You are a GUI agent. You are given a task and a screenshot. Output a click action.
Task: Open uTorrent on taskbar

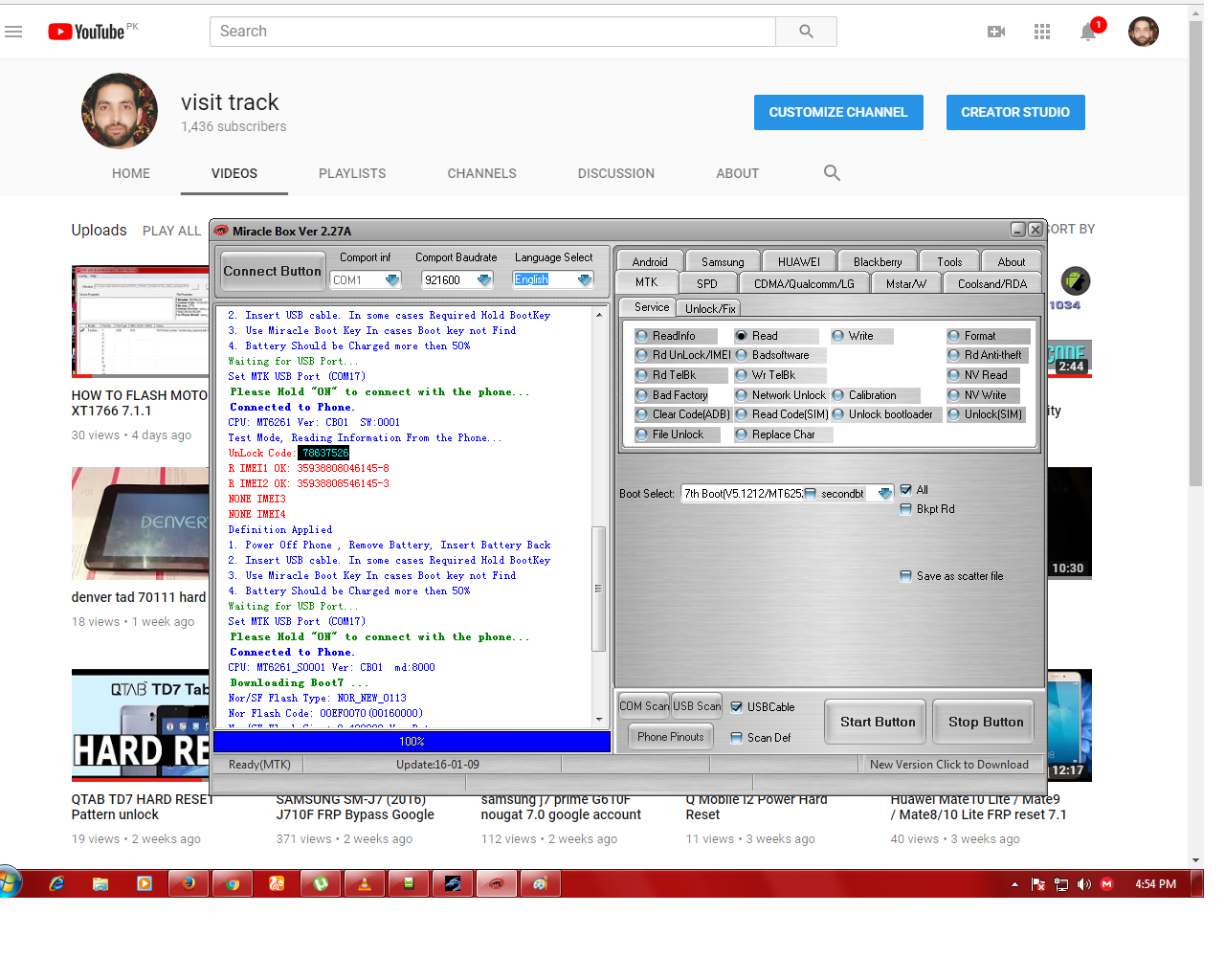(x=321, y=883)
